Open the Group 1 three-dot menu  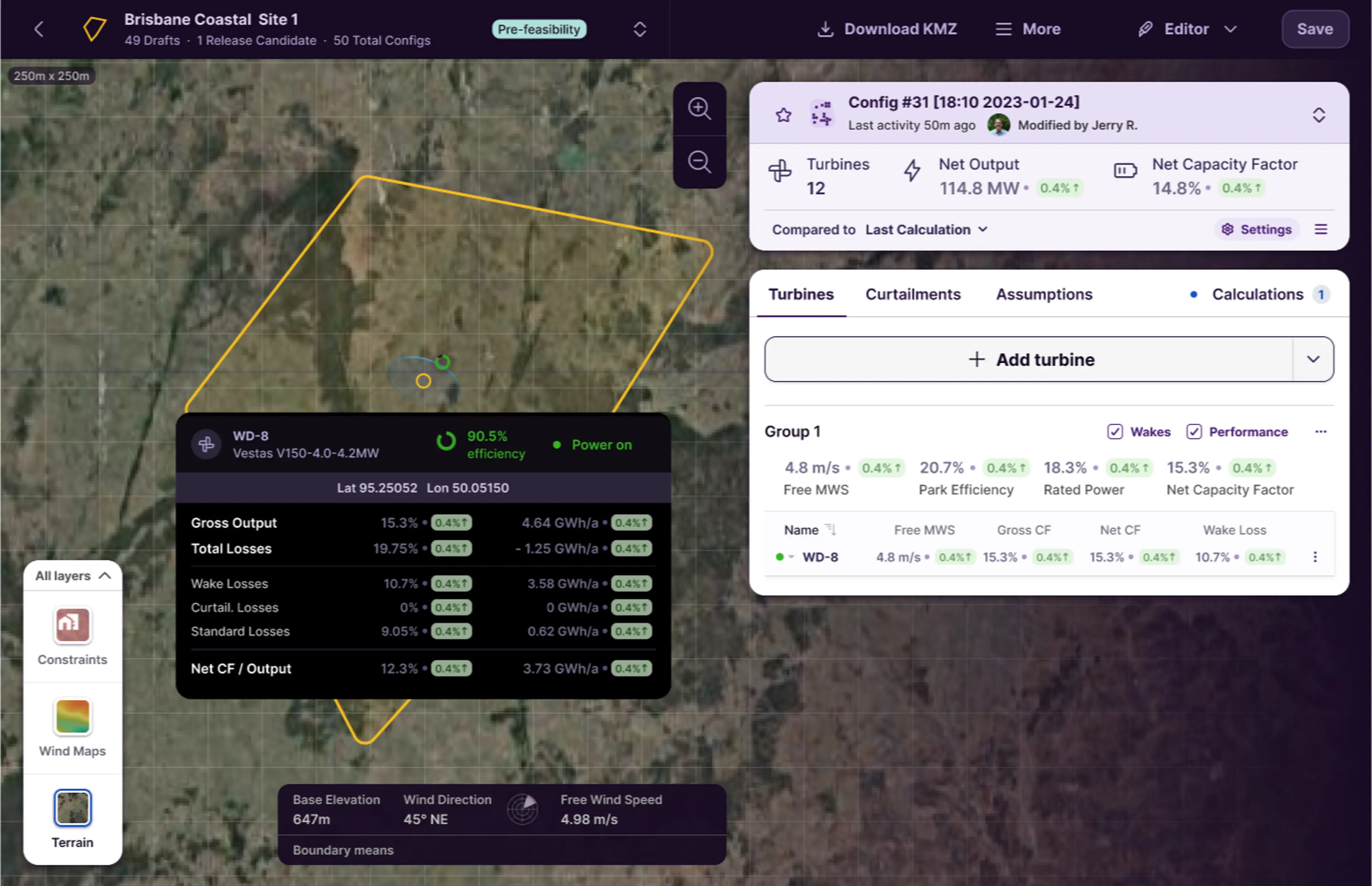(1320, 432)
